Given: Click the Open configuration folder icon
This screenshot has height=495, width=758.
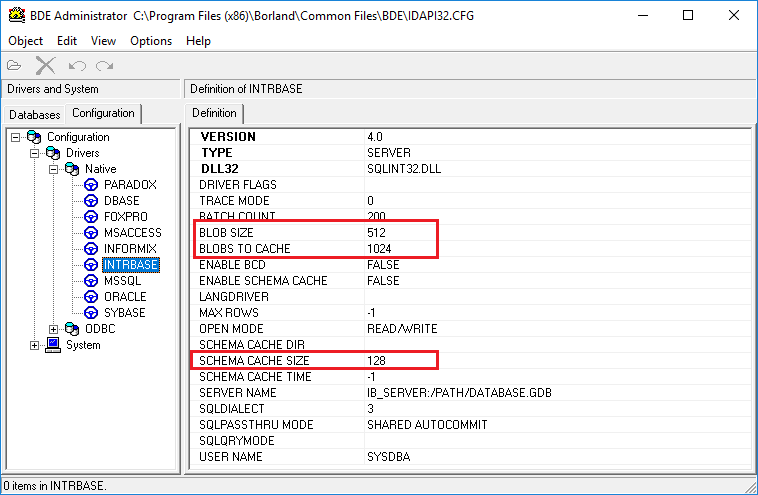Looking at the screenshot, I should click(14, 65).
